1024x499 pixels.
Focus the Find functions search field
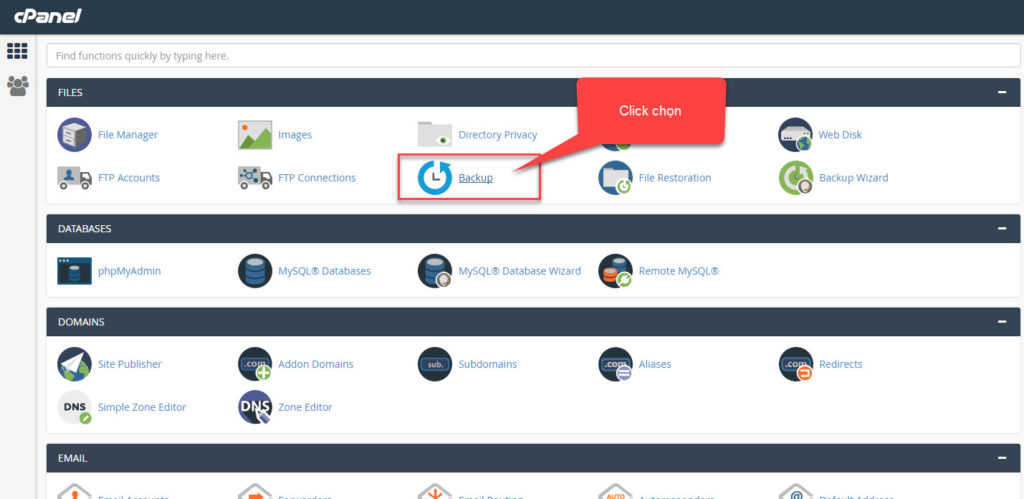pyautogui.click(x=534, y=56)
